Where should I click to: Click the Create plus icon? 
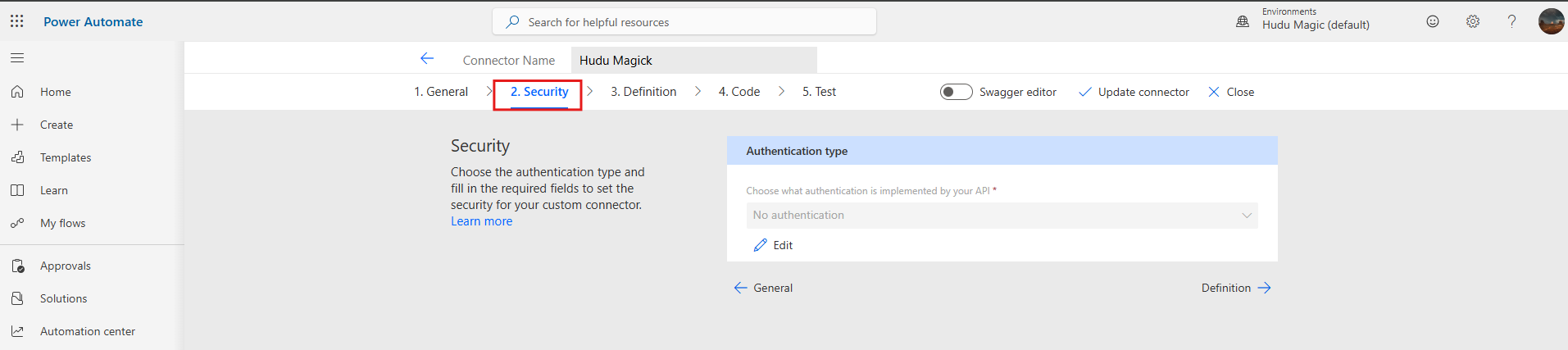point(17,125)
